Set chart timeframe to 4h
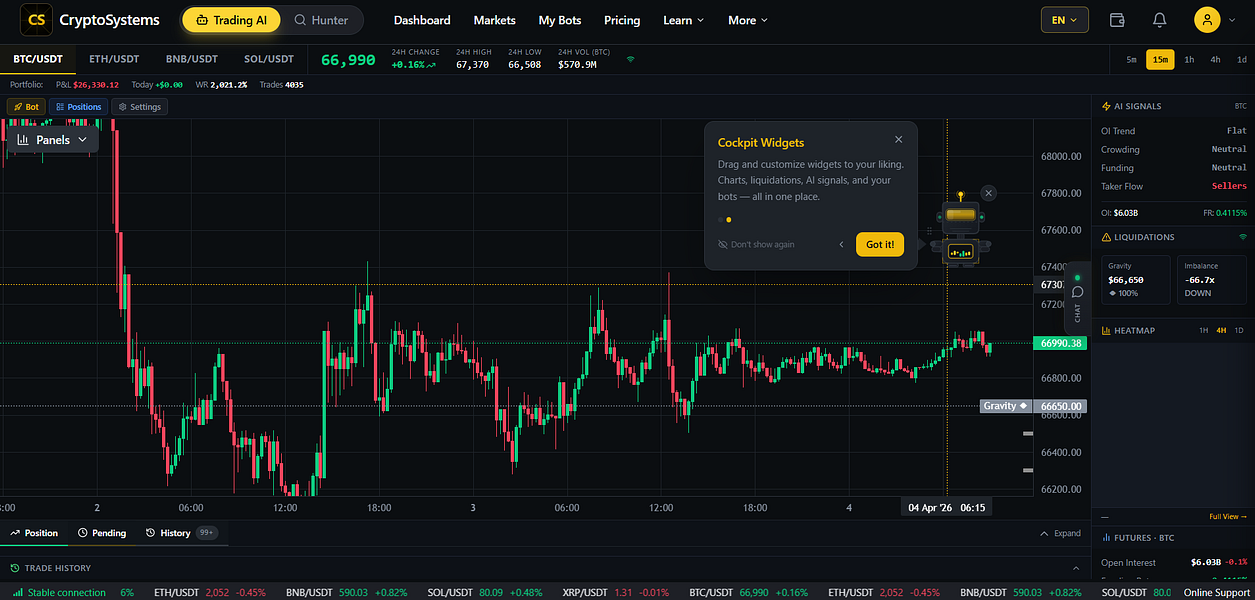The width and height of the screenshot is (1255, 600). pyautogui.click(x=1215, y=59)
